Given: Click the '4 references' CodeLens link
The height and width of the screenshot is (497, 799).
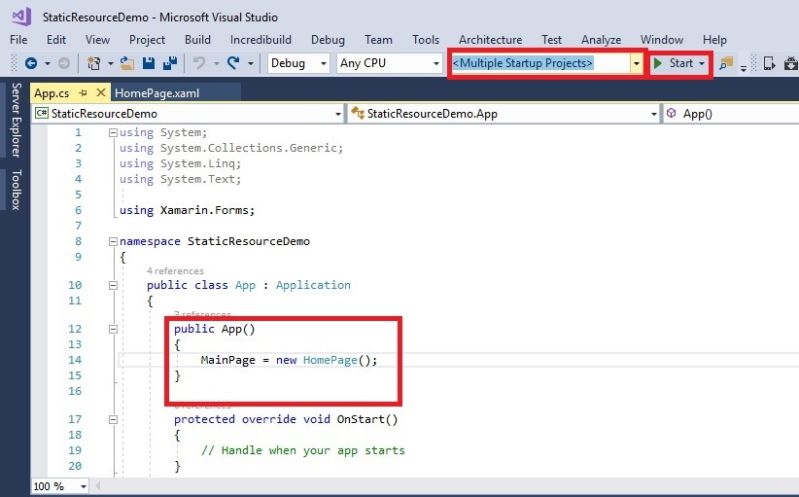Looking at the screenshot, I should pyautogui.click(x=175, y=271).
